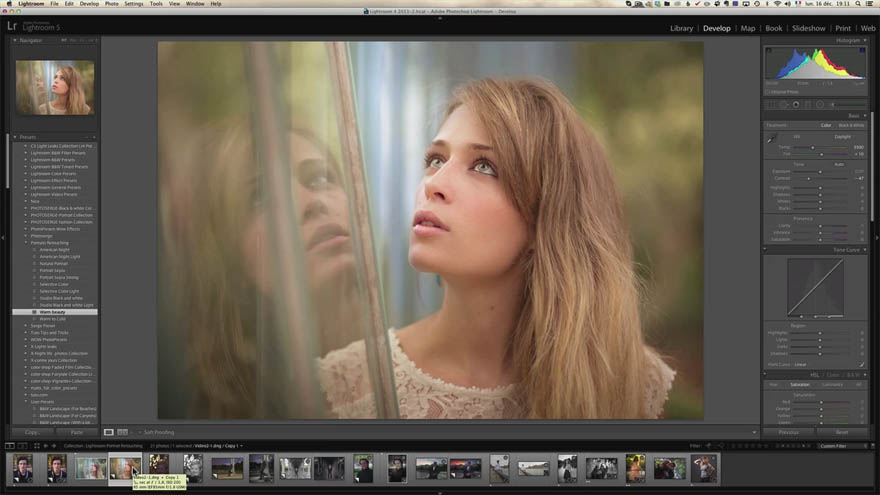The image size is (880, 495).
Task: Open the Apple menu icon
Action: tap(8, 3)
